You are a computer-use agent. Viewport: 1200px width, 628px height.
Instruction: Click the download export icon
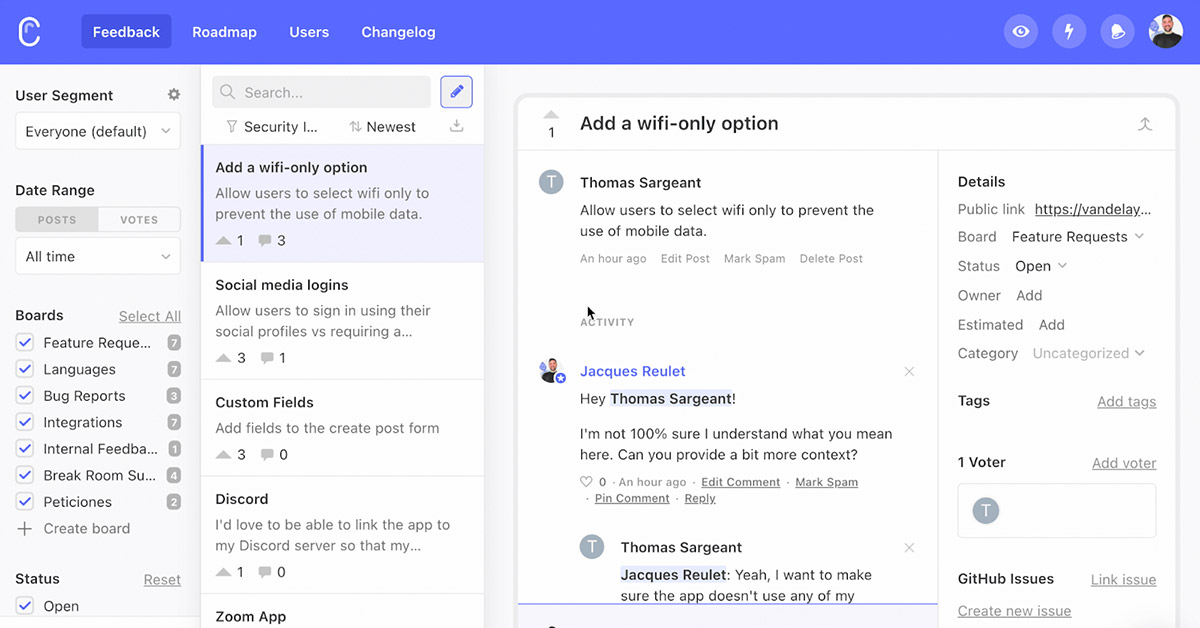point(457,127)
